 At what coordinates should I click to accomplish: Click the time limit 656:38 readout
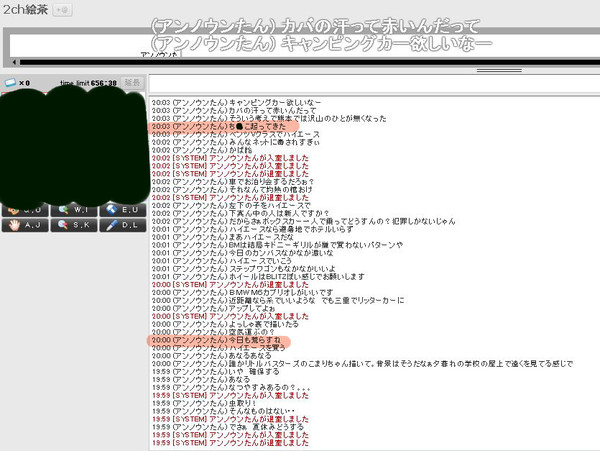[x=88, y=83]
